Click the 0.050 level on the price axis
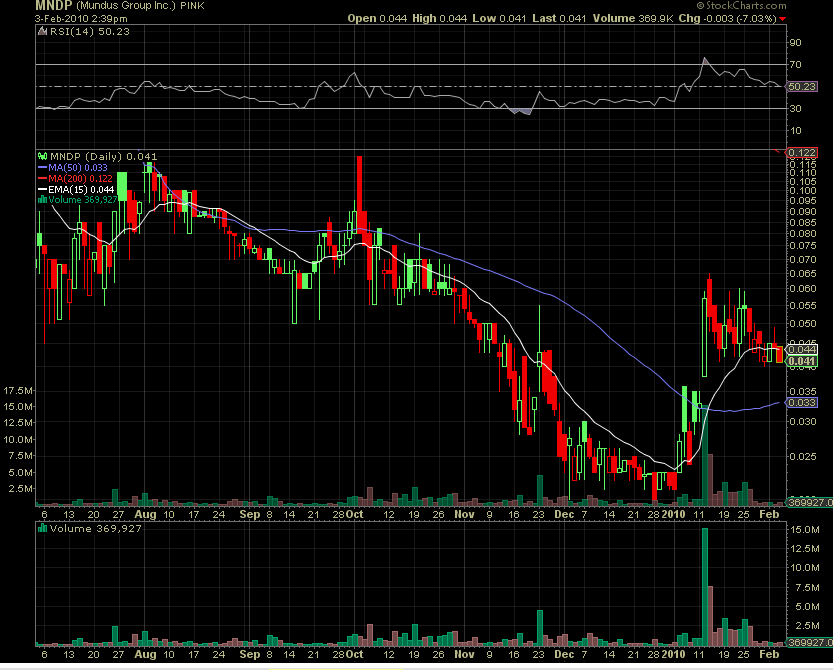Image resolution: width=833 pixels, height=670 pixels. pyautogui.click(x=803, y=324)
